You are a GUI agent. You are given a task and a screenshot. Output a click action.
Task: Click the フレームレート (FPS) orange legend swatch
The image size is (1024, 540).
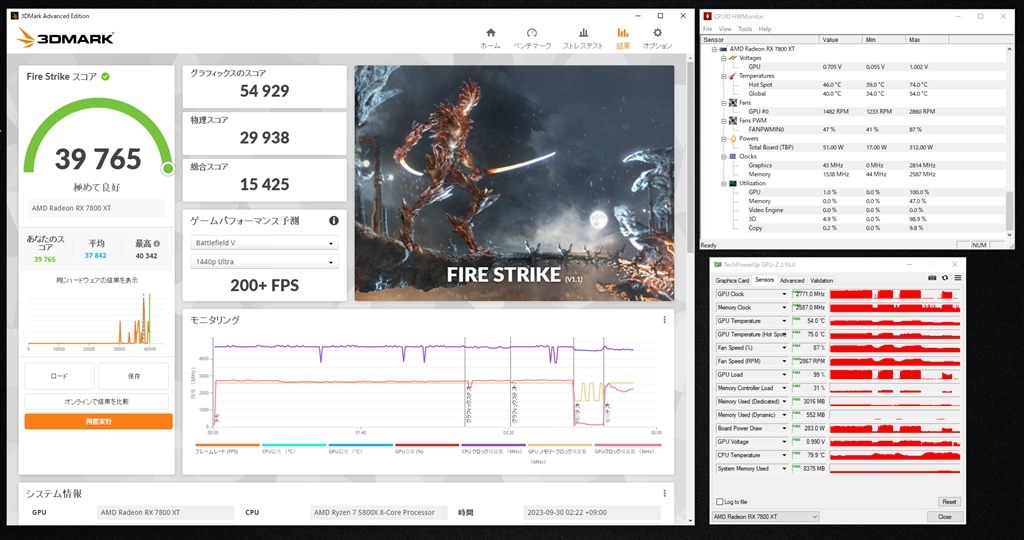point(227,445)
